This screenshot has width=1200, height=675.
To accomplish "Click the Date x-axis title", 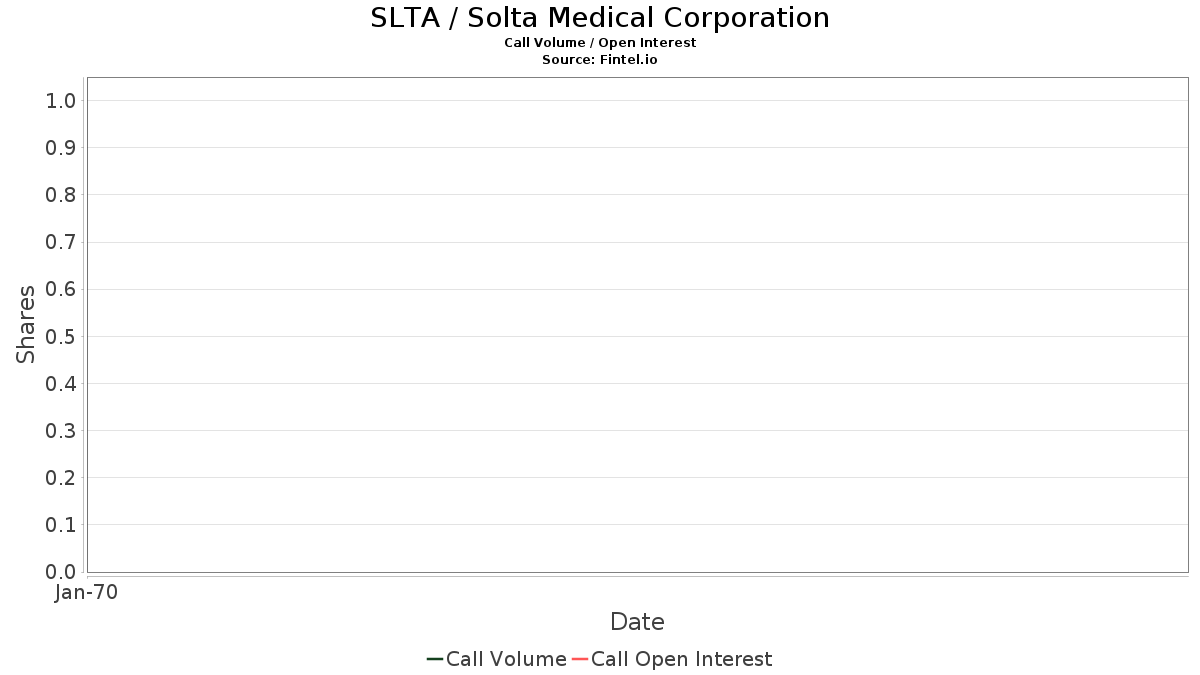I will [637, 622].
